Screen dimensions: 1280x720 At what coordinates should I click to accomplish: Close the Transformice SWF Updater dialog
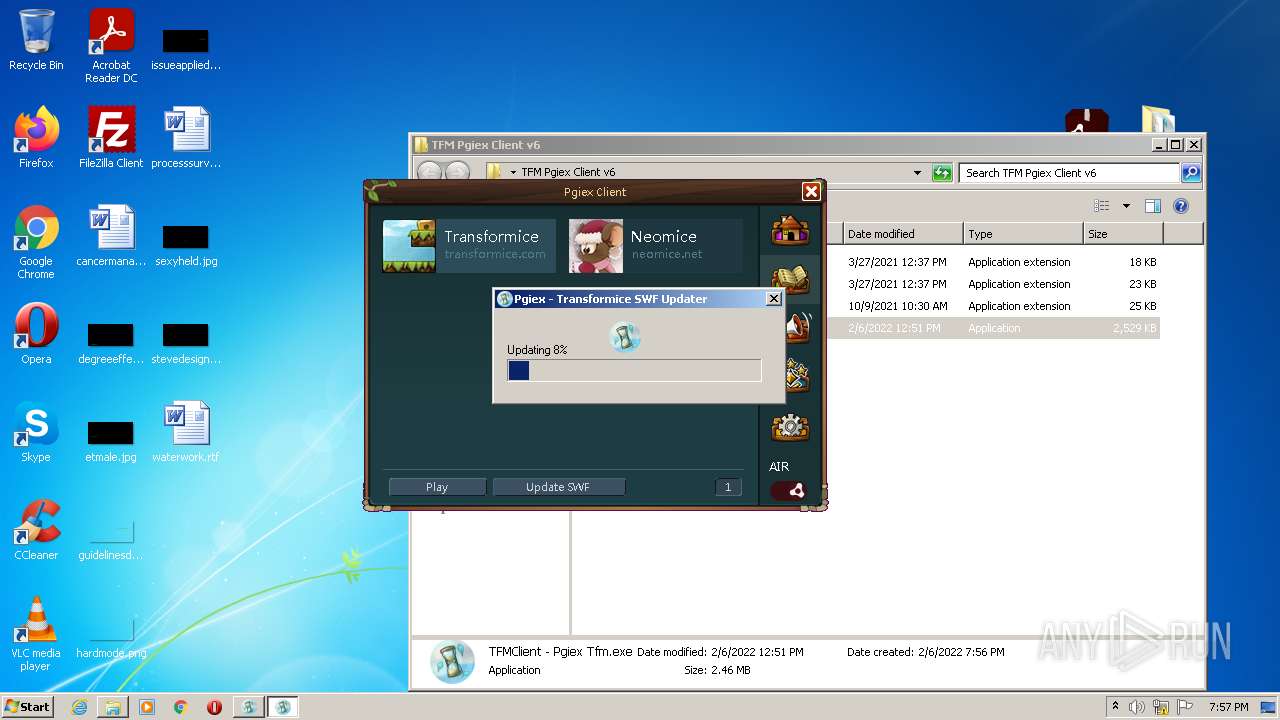pyautogui.click(x=773, y=299)
